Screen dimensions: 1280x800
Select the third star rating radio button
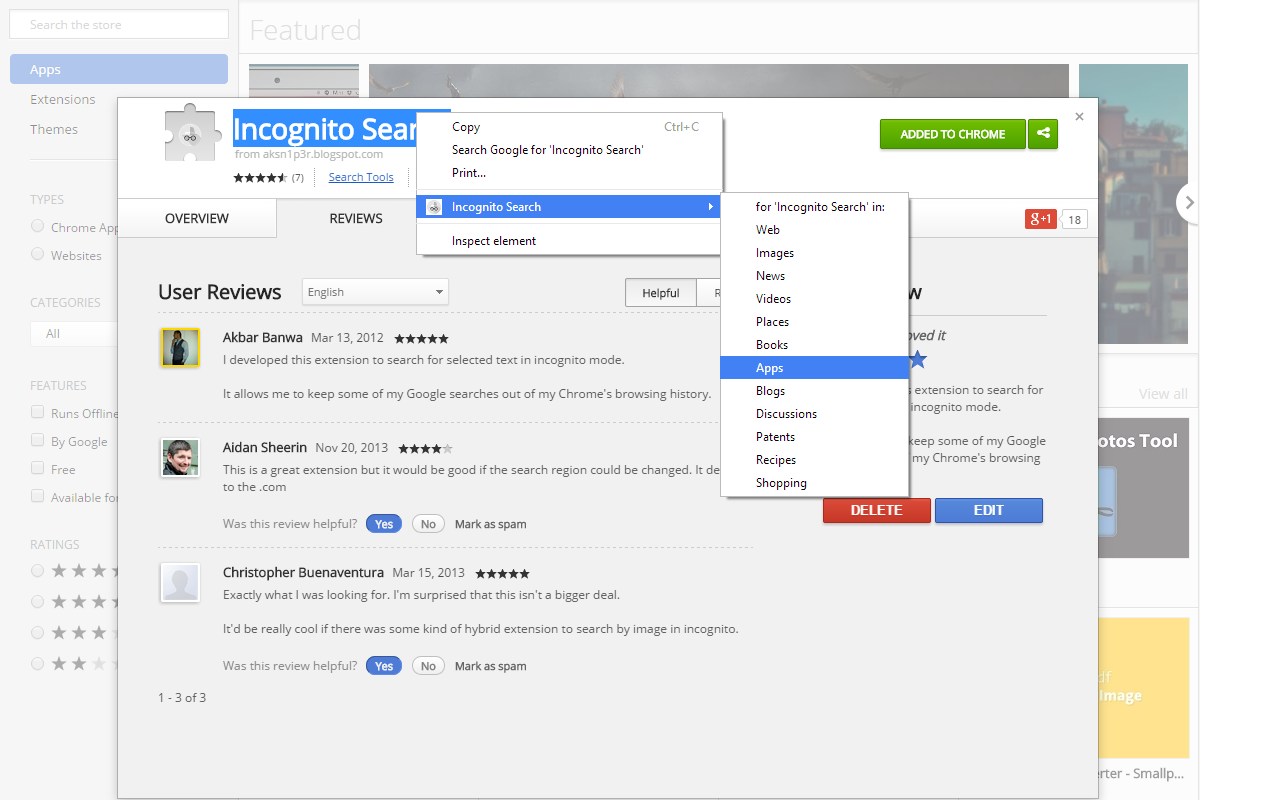[x=37, y=632]
